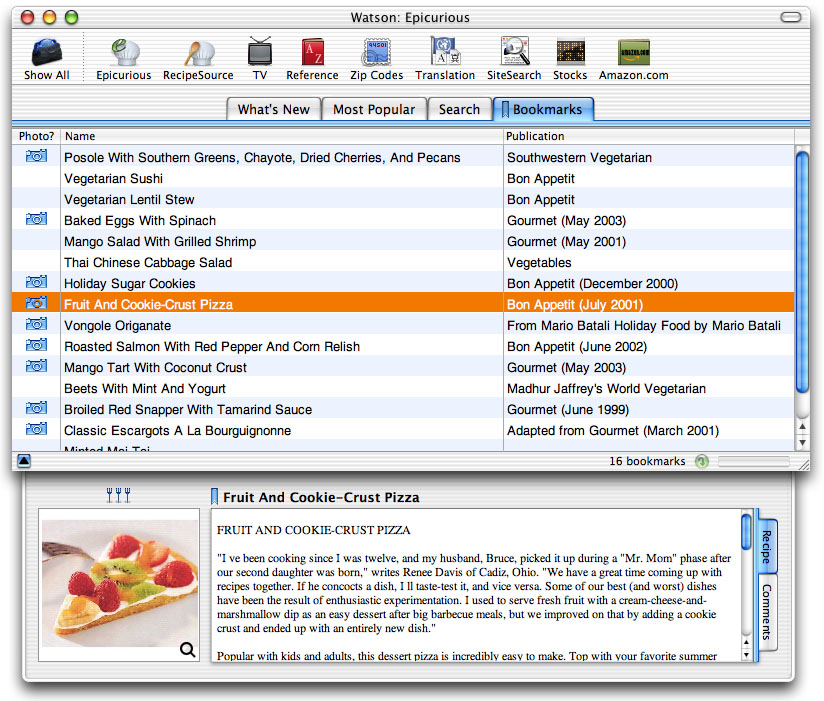
Task: Switch to the What's New tab
Action: [x=274, y=109]
